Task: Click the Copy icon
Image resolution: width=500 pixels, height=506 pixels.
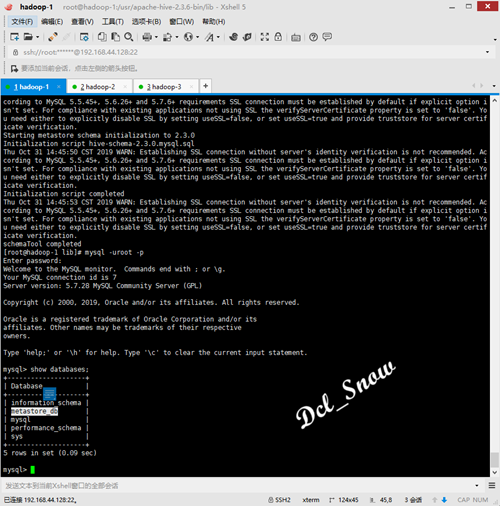Action: [102, 37]
